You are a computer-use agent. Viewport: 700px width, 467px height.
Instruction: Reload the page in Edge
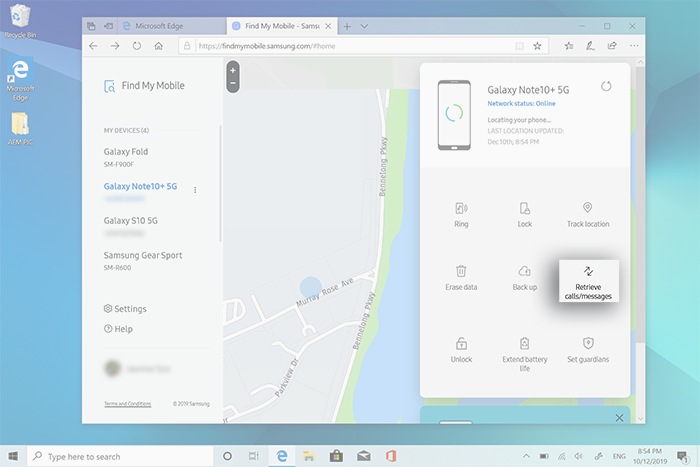(x=137, y=46)
